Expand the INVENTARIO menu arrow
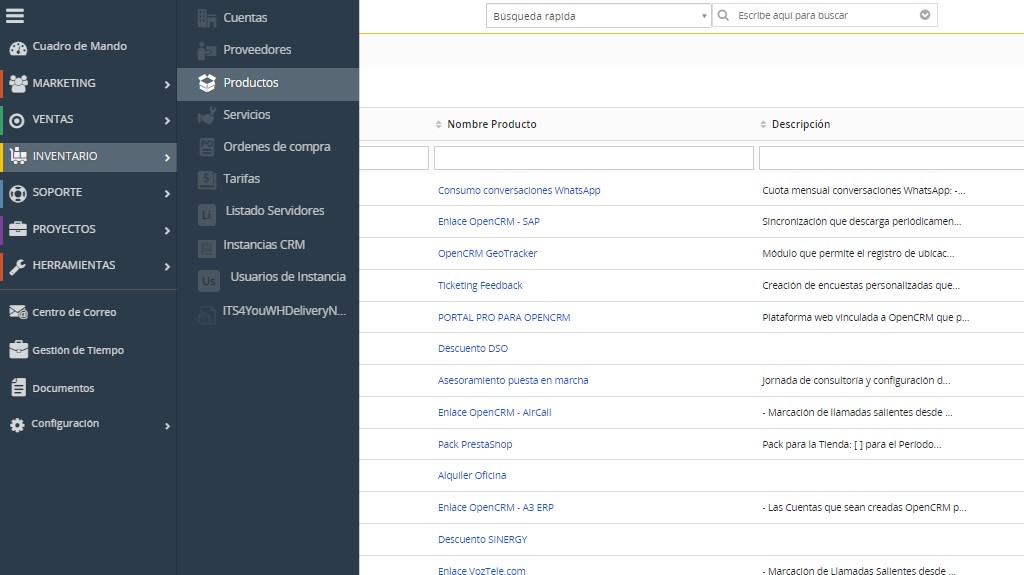The height and width of the screenshot is (575, 1024). [167, 157]
